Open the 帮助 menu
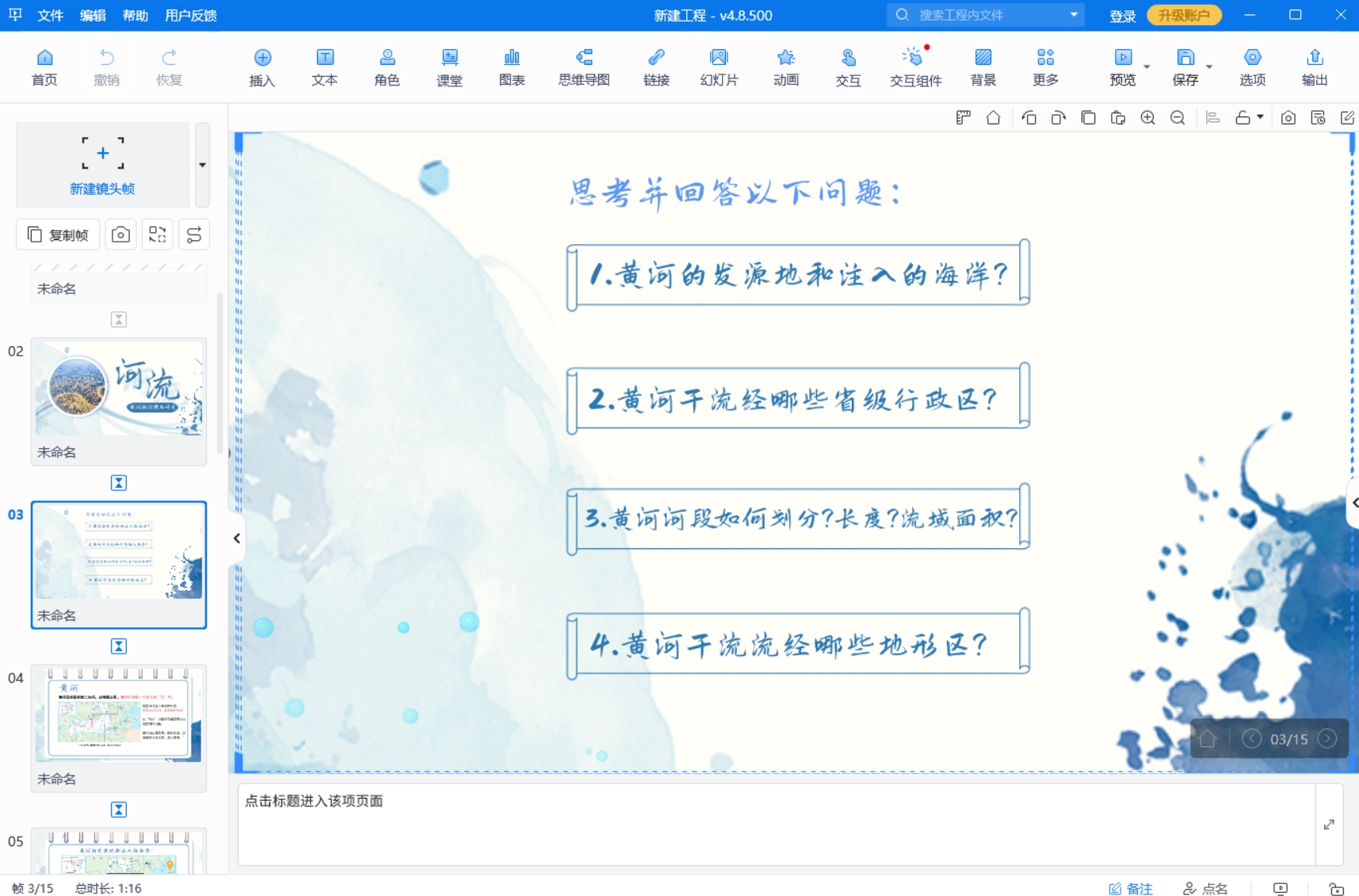The image size is (1359, 896). [136, 15]
